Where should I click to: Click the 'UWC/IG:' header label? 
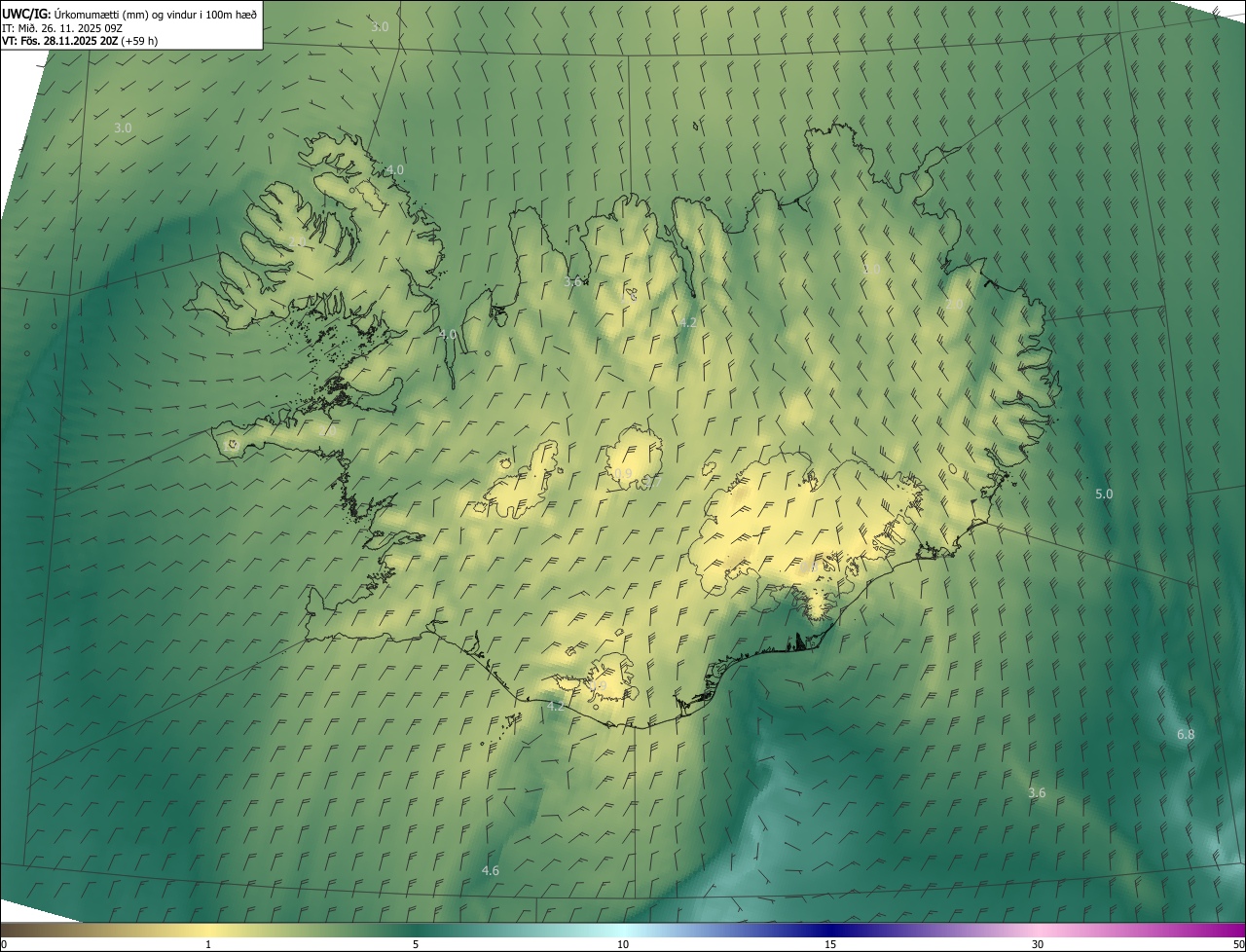[x=26, y=14]
